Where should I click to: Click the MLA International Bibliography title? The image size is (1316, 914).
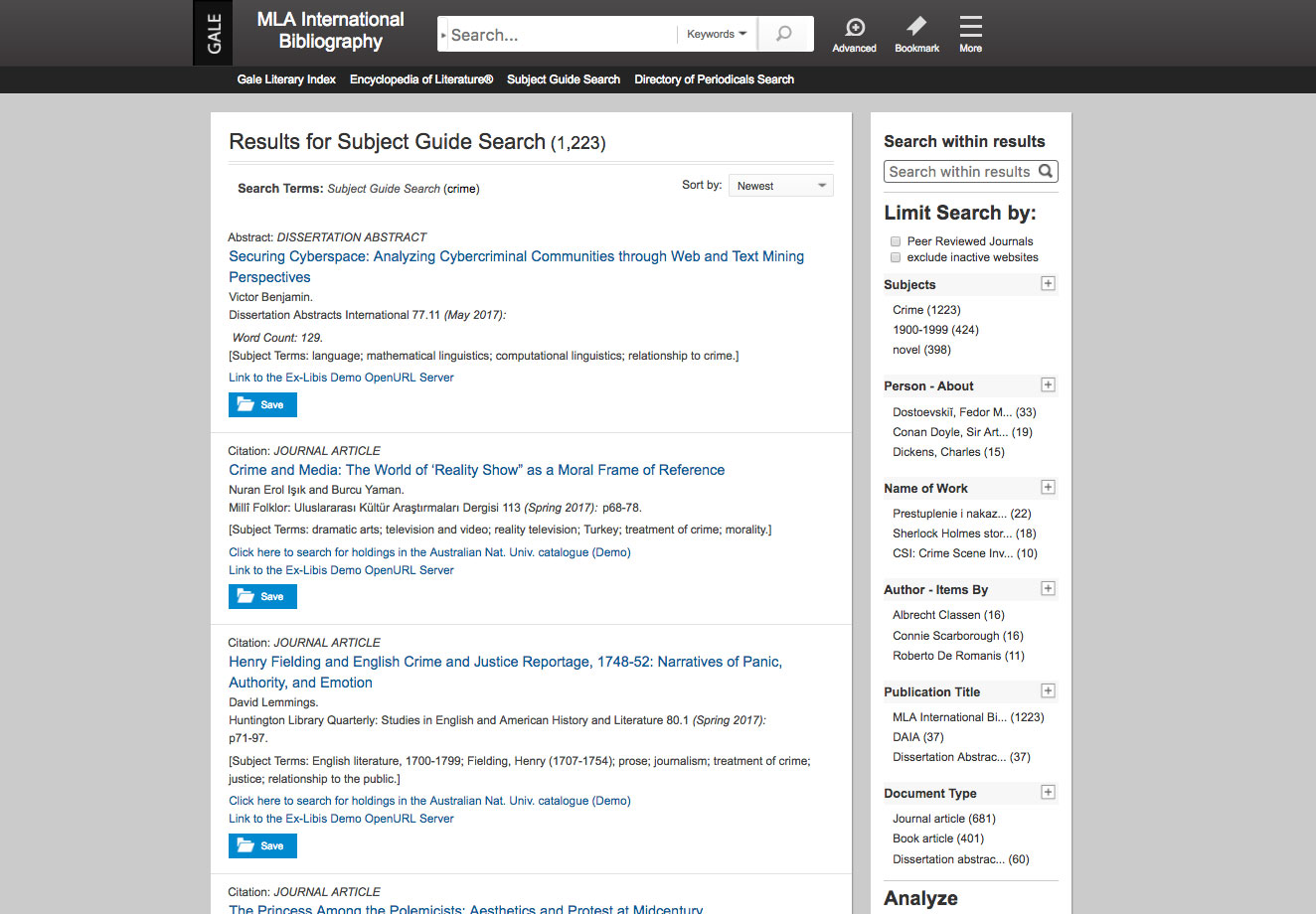point(330,31)
